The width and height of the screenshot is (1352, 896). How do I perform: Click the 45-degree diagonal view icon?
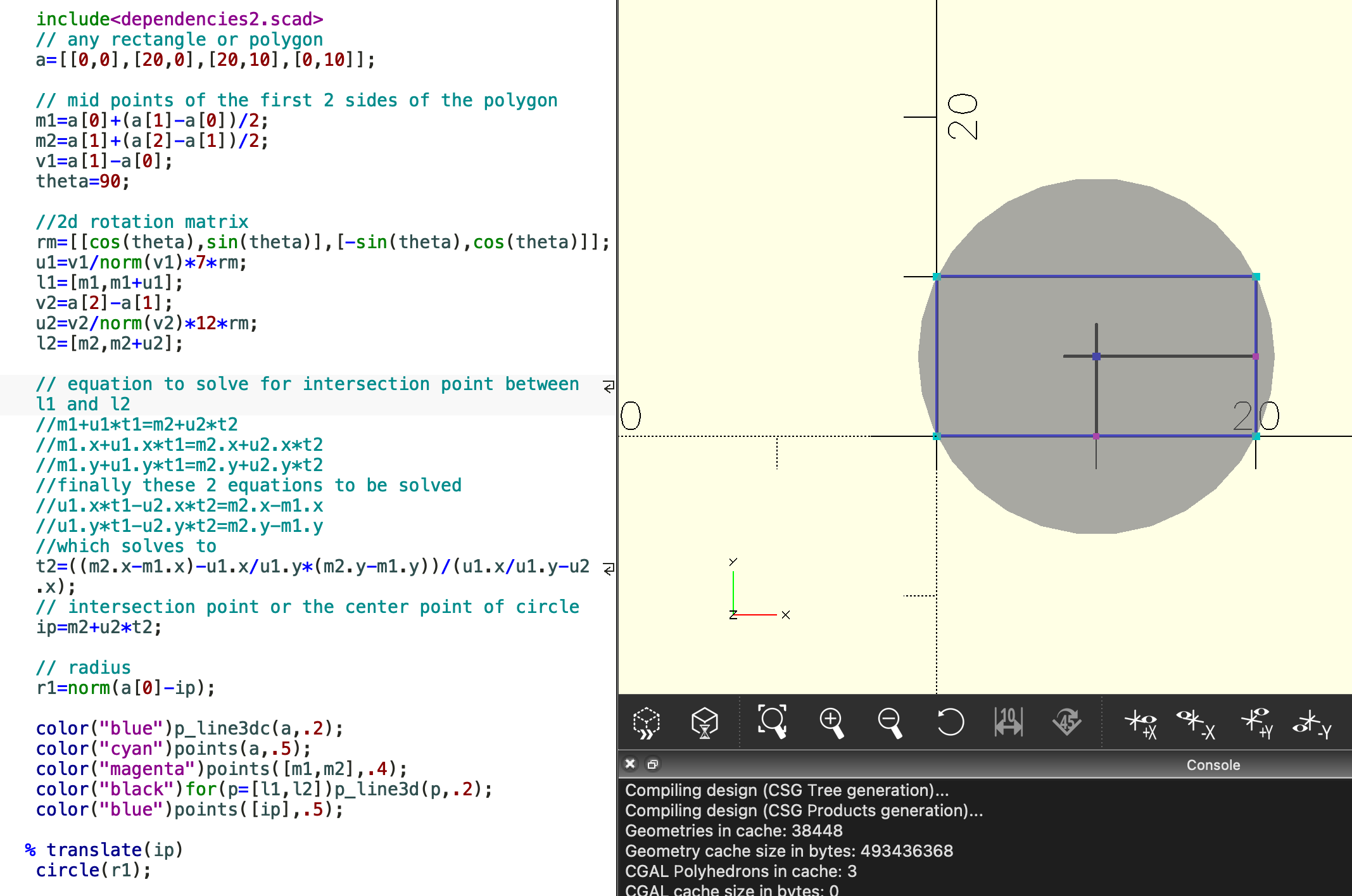click(1067, 722)
